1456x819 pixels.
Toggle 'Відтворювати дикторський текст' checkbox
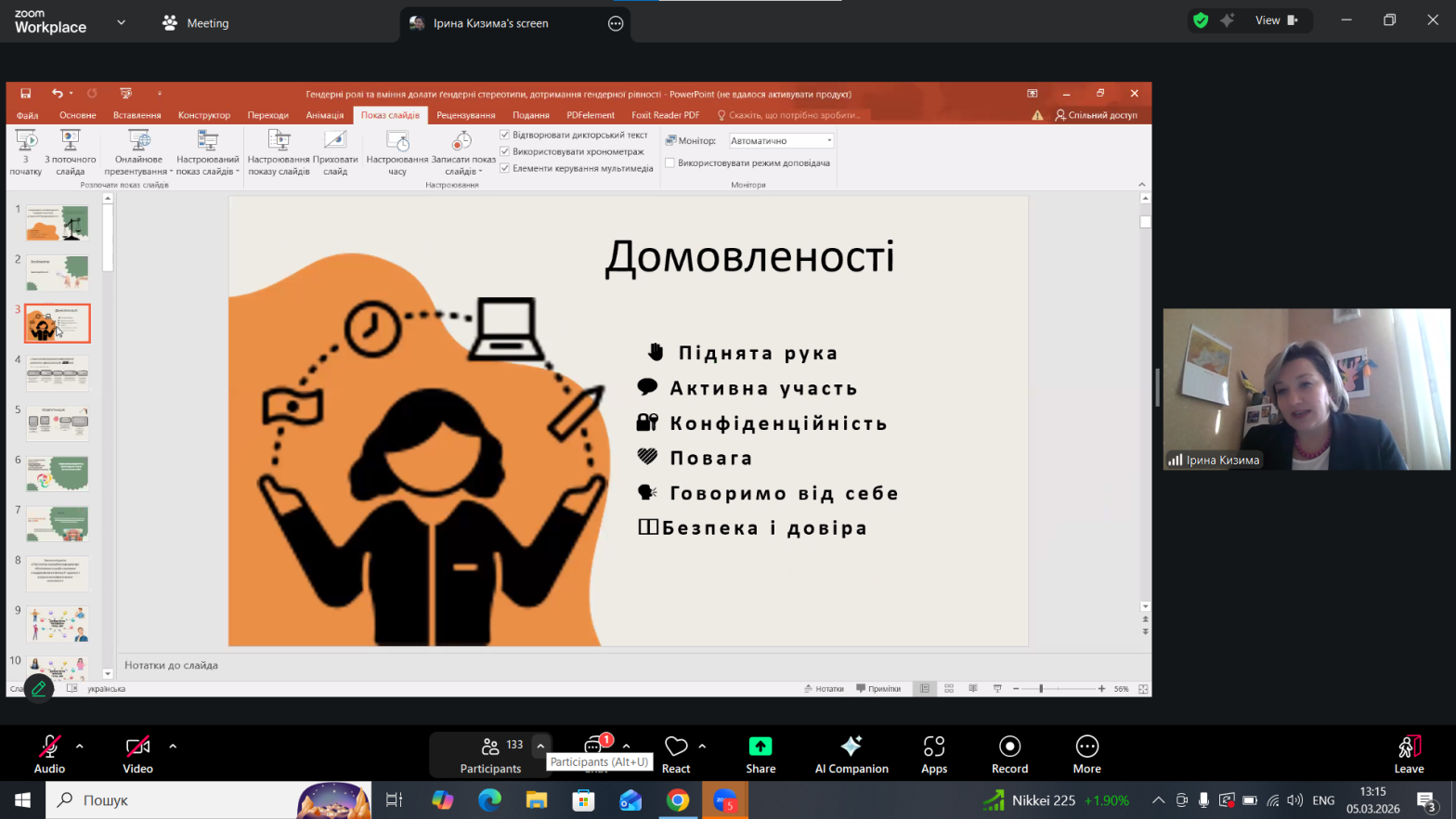505,135
